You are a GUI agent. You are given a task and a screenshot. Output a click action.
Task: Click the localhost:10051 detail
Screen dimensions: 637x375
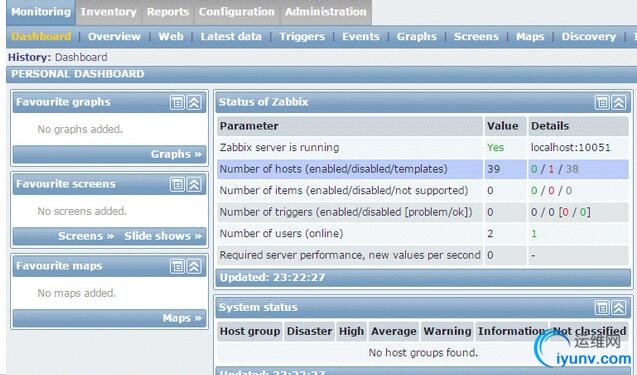(570, 147)
